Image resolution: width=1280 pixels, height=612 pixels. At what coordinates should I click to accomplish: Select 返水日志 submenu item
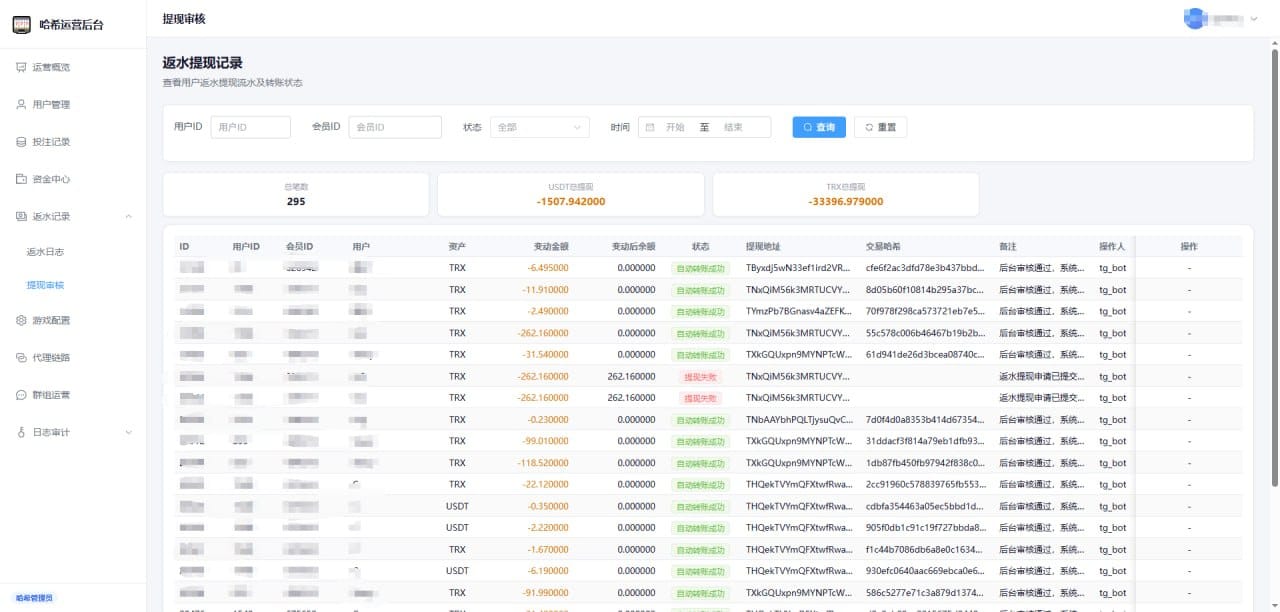click(x=45, y=252)
